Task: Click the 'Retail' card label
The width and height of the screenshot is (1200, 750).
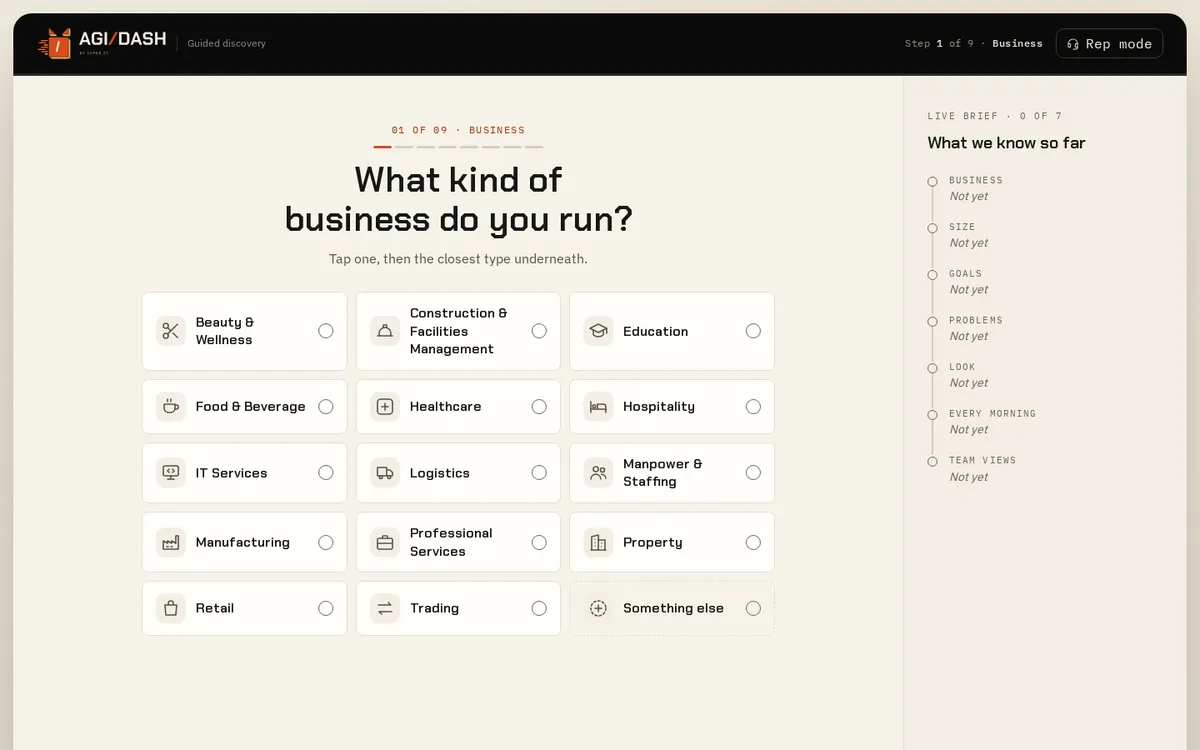Action: coord(214,608)
